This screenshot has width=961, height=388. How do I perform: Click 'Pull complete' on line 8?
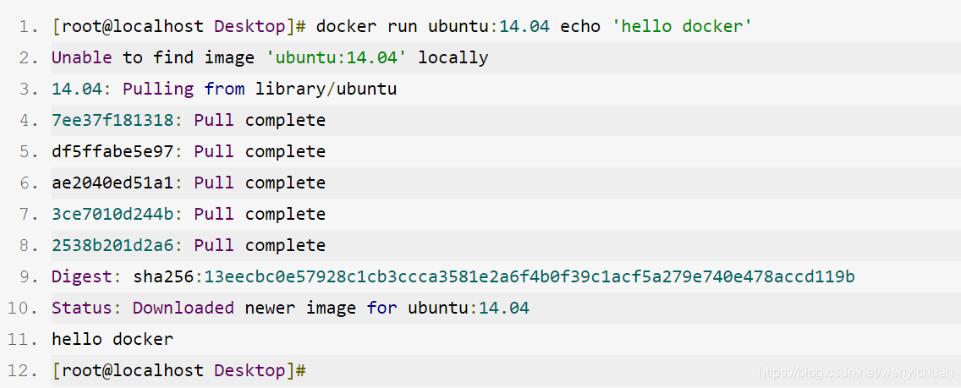coord(260,245)
